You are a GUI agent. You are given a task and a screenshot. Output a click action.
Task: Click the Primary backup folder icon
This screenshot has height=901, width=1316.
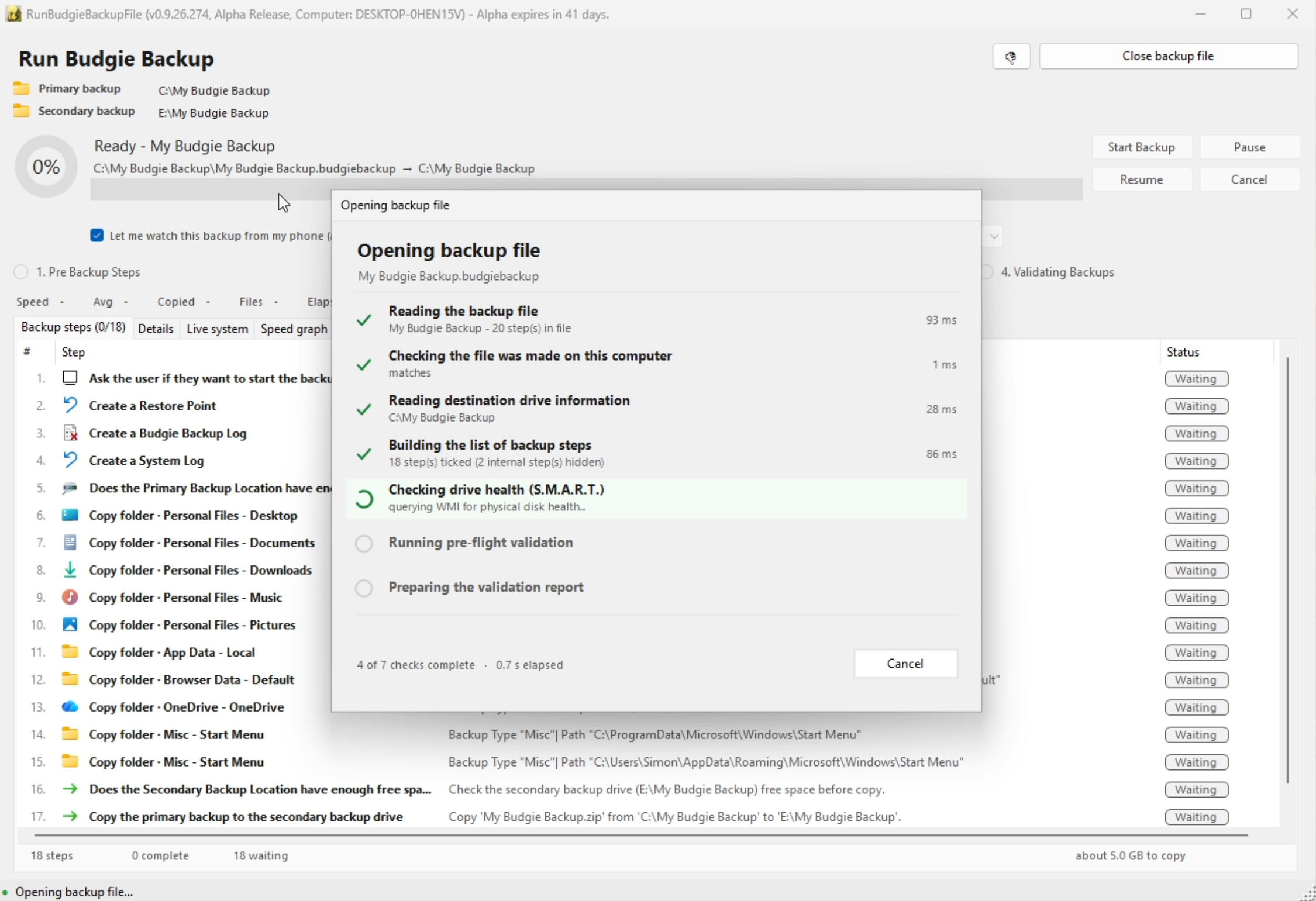click(x=22, y=88)
